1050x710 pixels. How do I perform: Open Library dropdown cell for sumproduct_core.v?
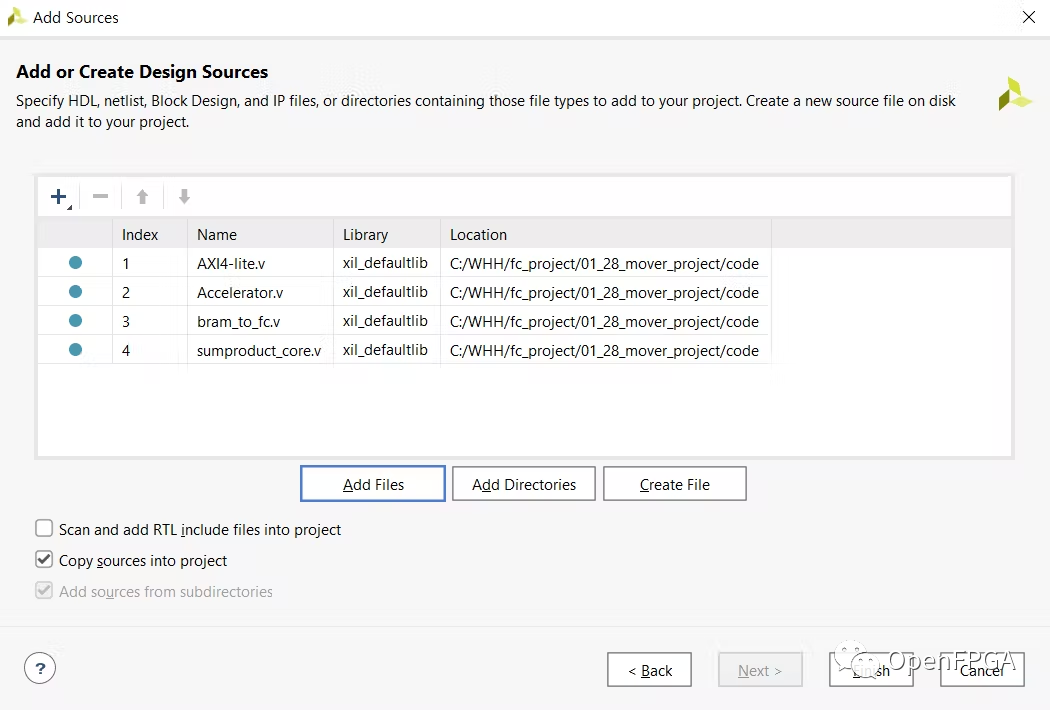point(385,351)
